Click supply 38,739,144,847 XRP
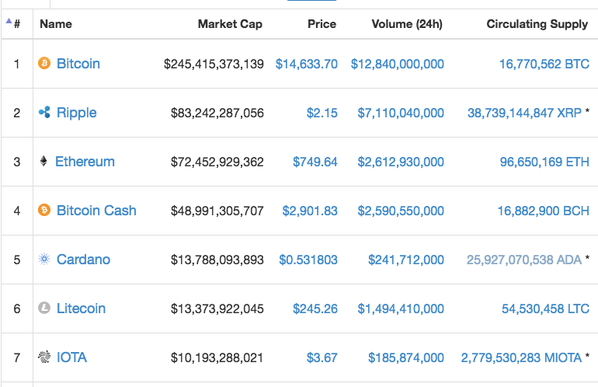 coord(524,113)
